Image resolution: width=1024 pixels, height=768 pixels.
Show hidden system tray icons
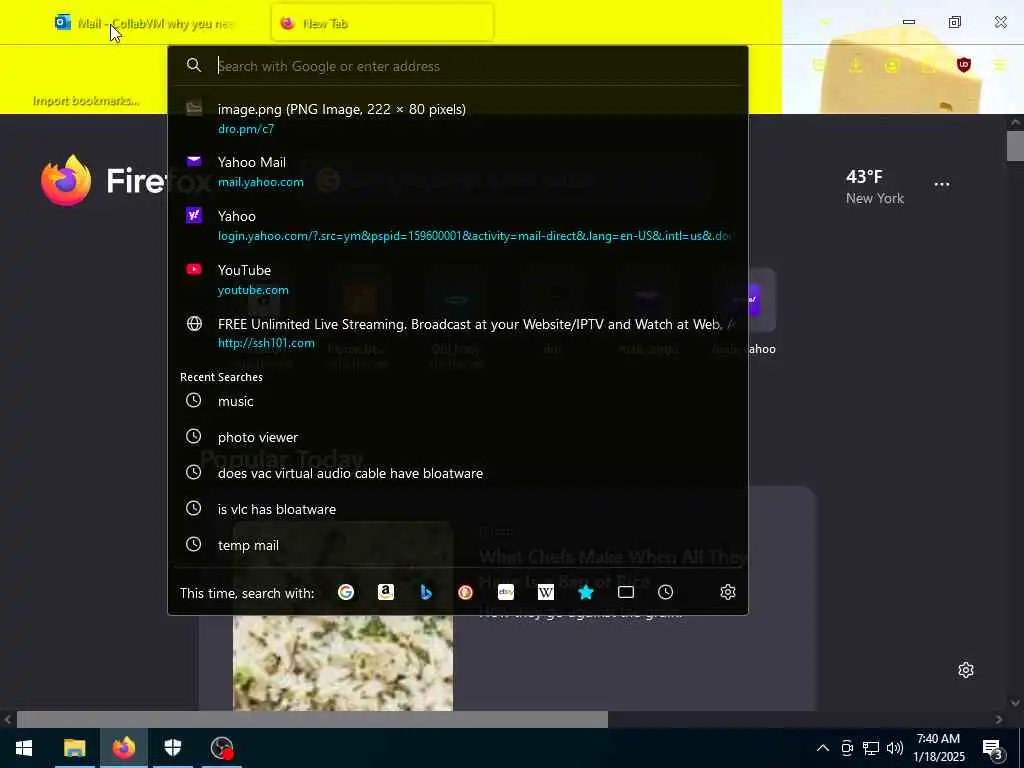tap(823, 748)
